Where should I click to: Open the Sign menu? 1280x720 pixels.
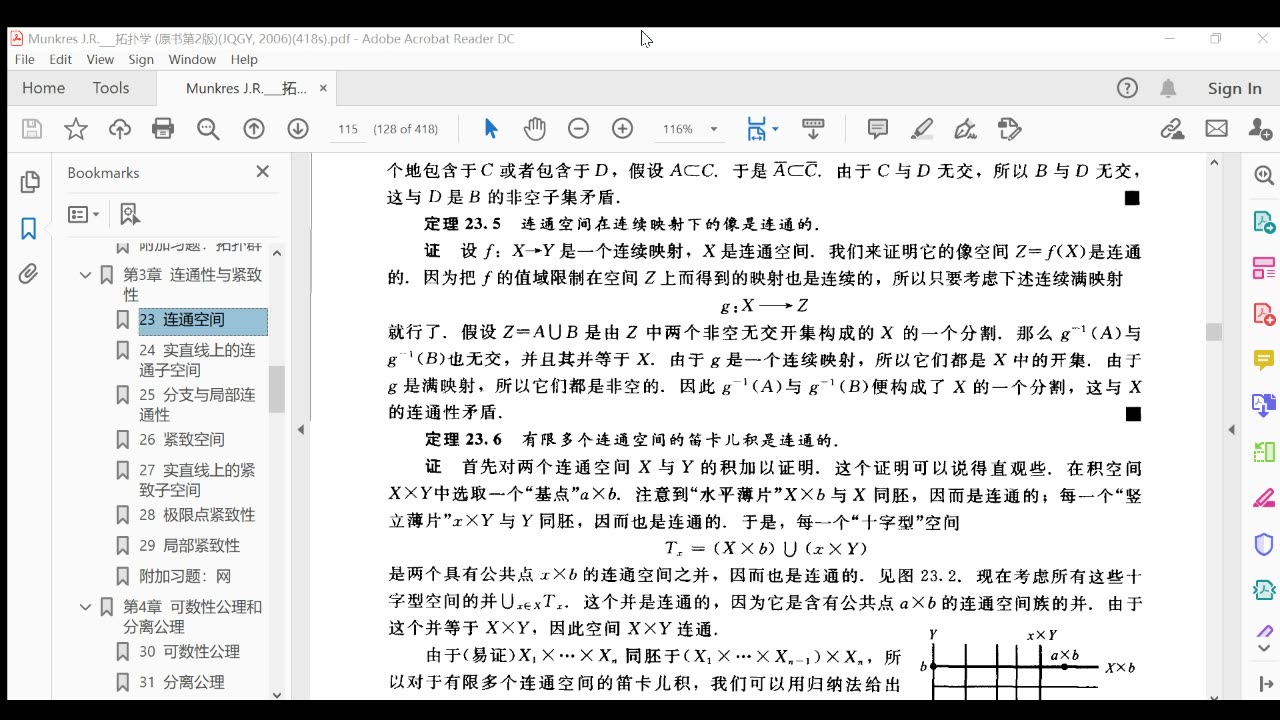click(141, 59)
